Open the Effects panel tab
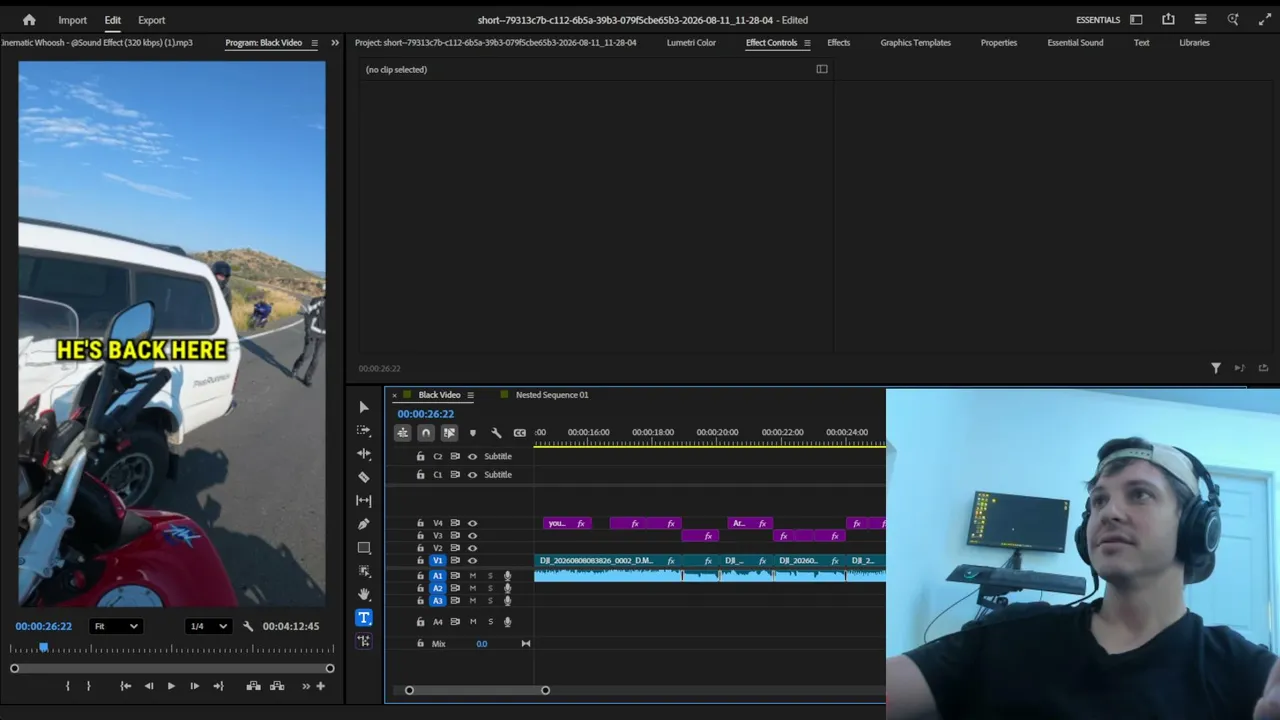The width and height of the screenshot is (1280, 720). 838,43
